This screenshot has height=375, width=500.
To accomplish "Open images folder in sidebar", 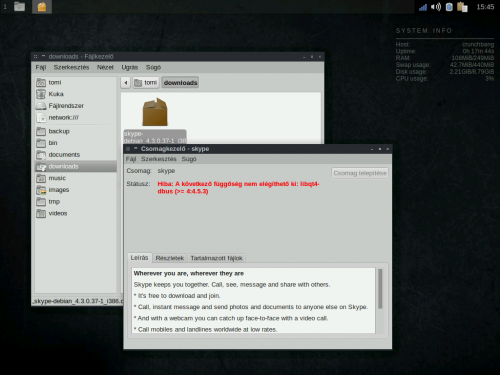I will pos(76,190).
